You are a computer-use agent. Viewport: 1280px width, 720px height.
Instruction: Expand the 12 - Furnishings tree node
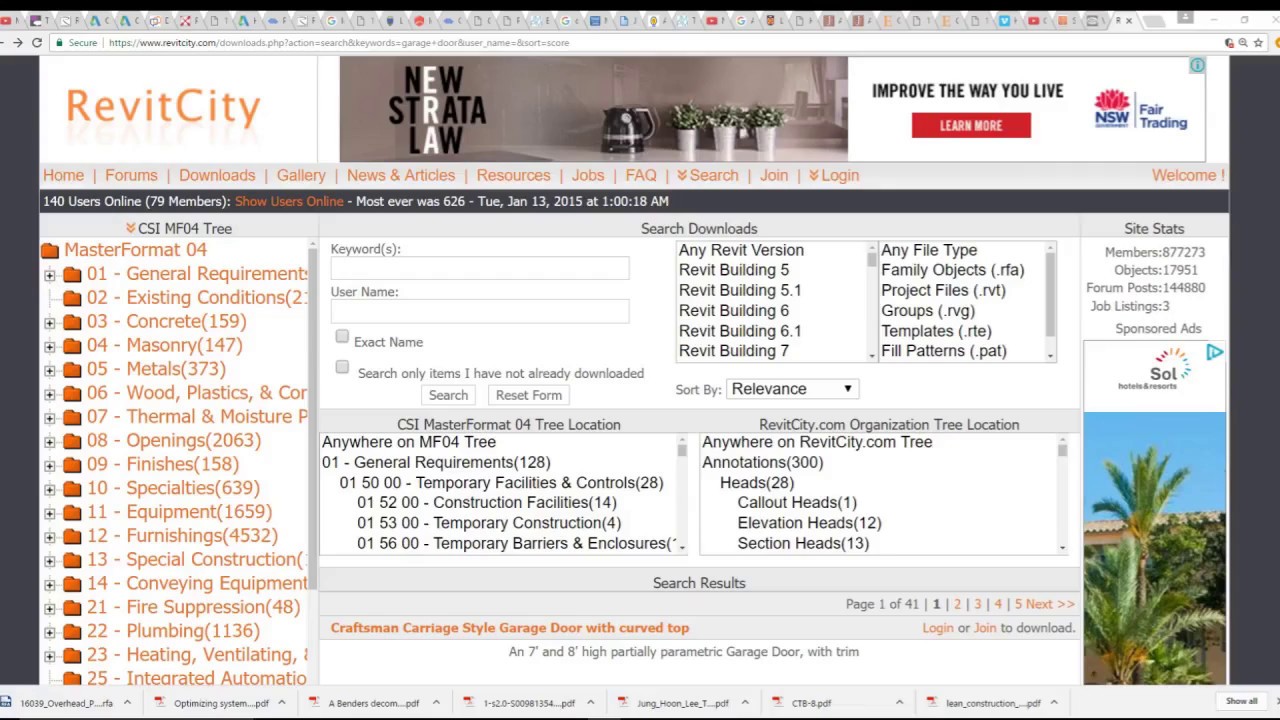[50, 537]
